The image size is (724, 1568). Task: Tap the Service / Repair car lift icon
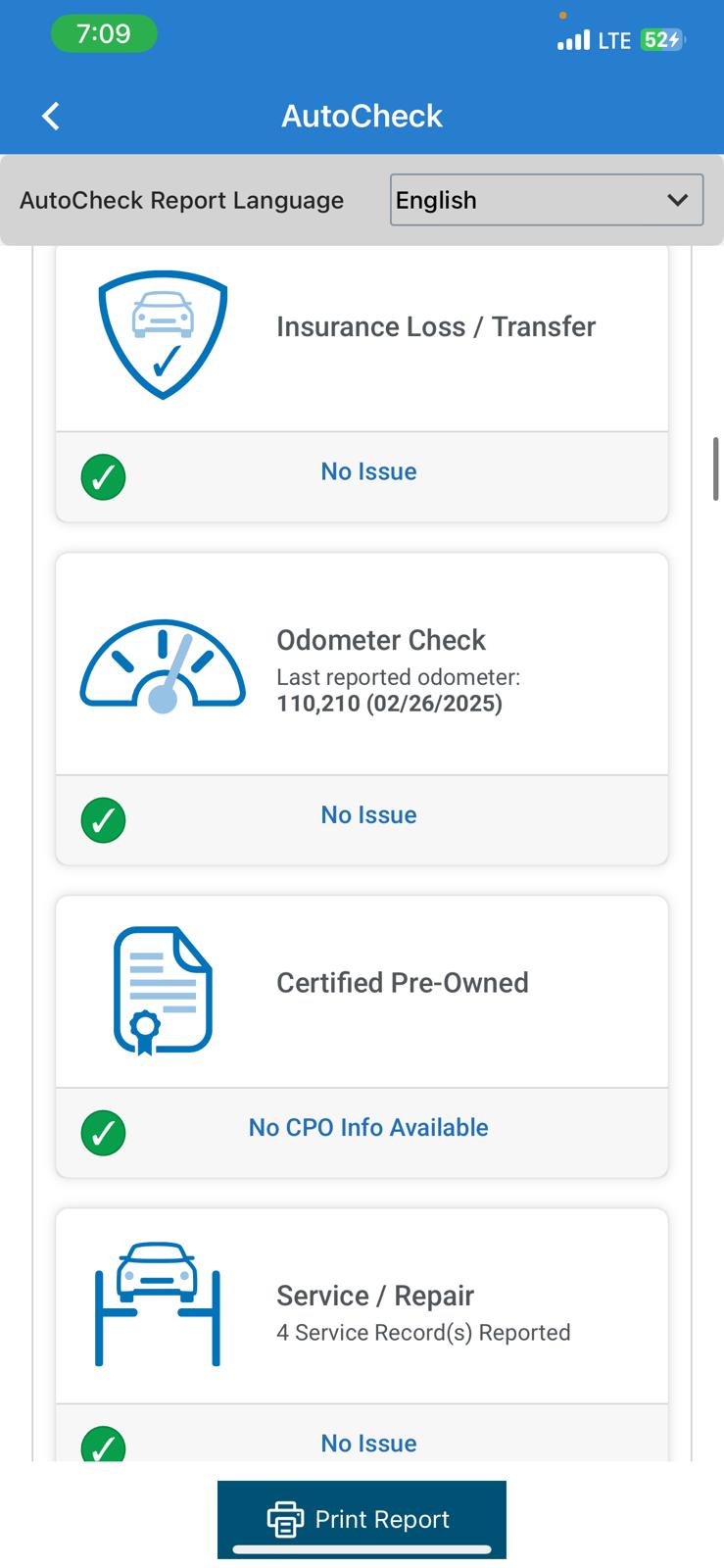click(x=158, y=1303)
